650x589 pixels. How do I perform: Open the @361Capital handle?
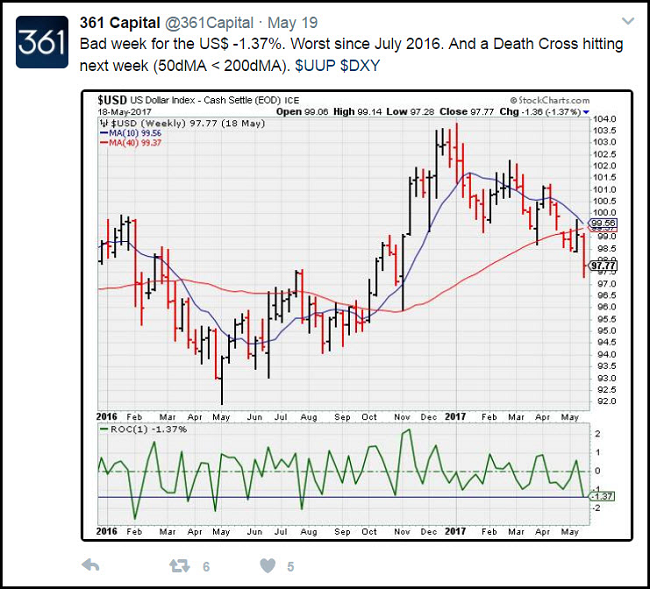pos(209,23)
